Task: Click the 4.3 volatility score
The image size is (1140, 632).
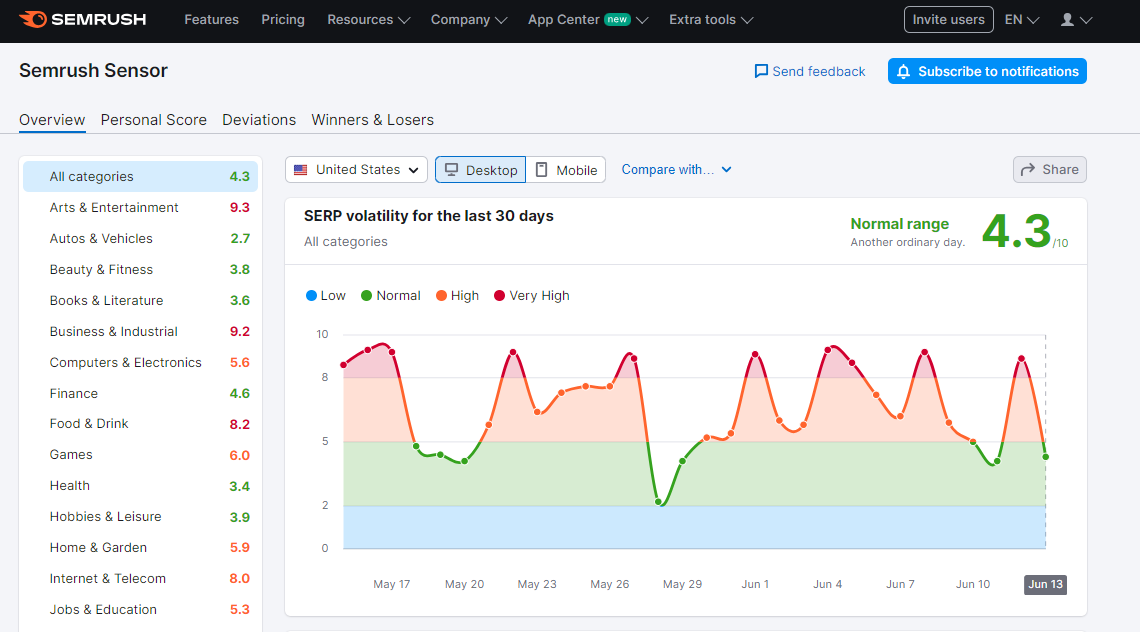Action: 1016,231
